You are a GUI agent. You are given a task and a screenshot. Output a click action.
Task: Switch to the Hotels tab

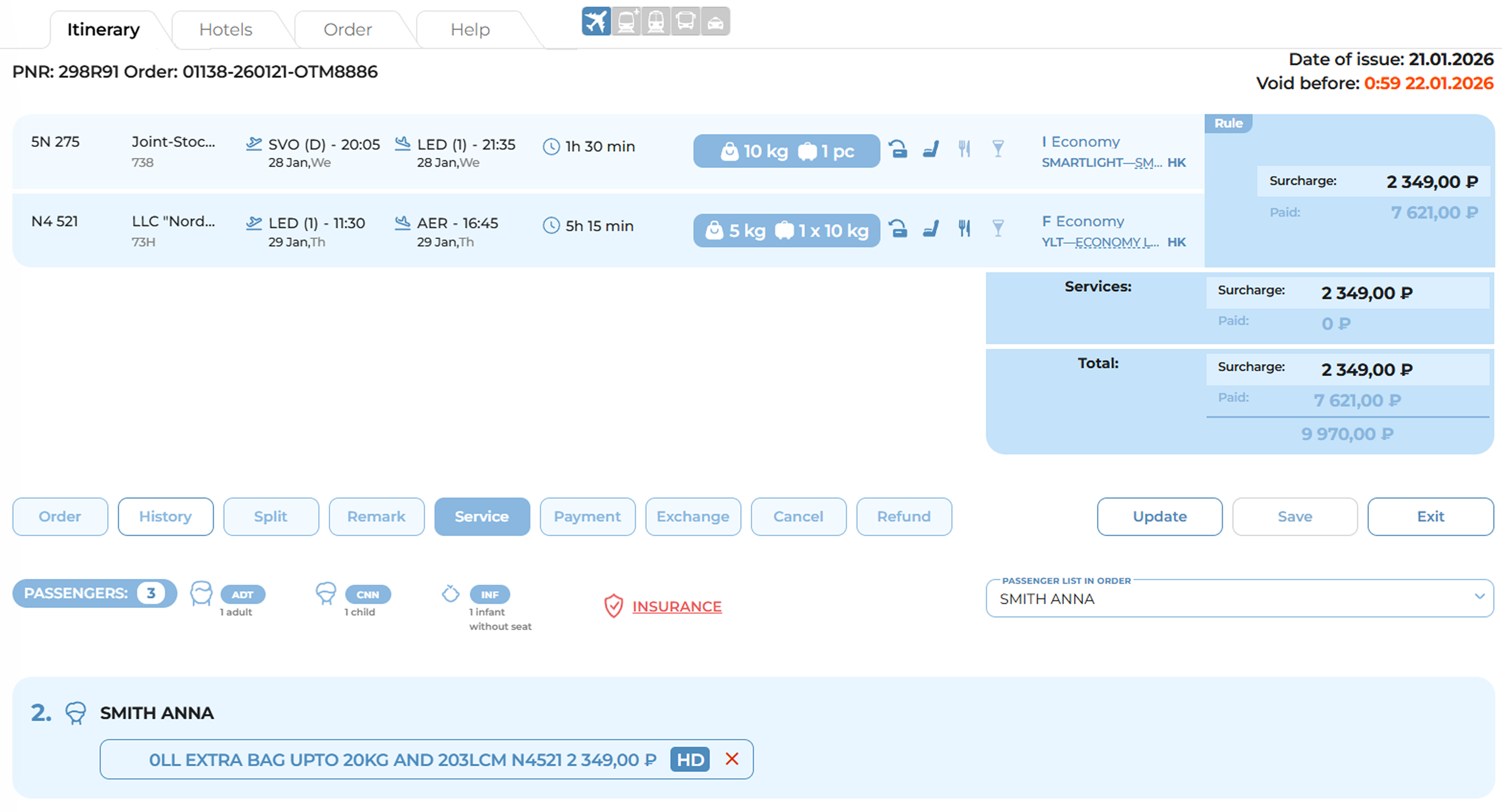(x=226, y=29)
